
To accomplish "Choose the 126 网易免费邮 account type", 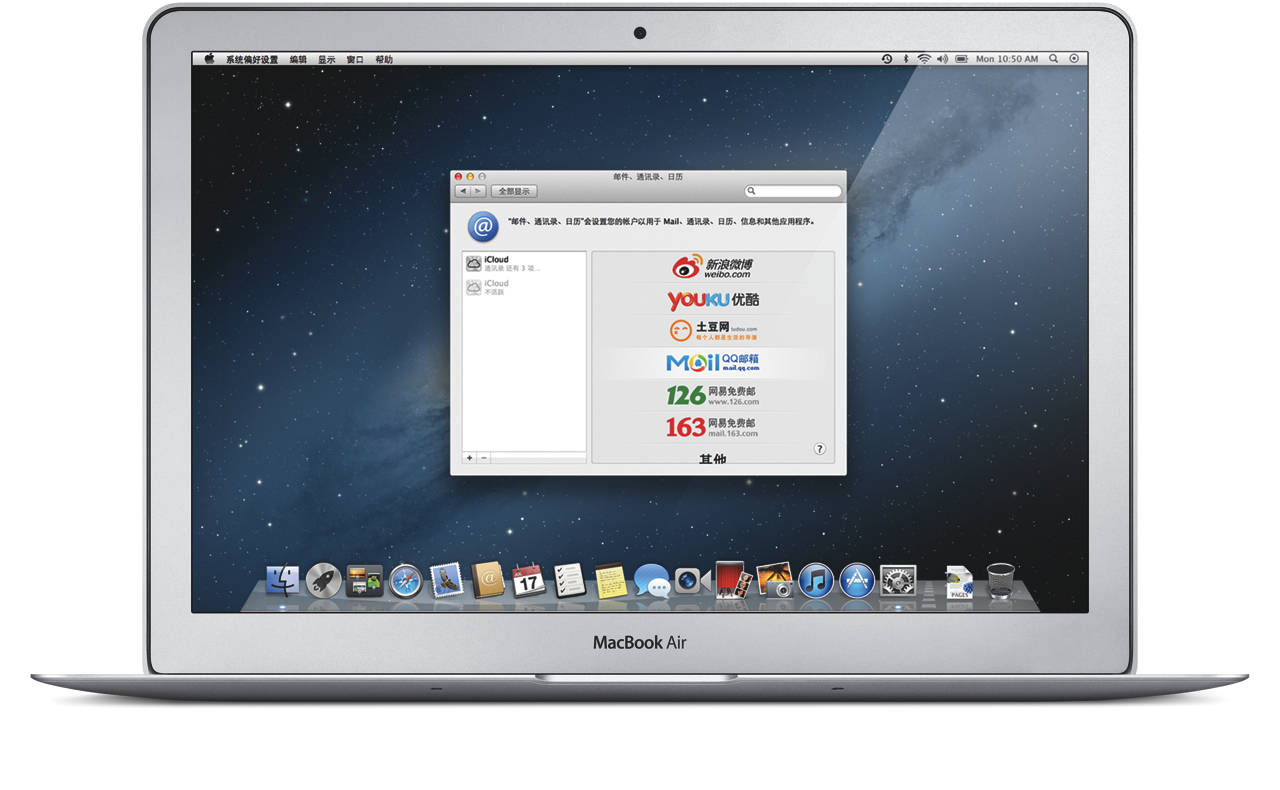I will (713, 395).
